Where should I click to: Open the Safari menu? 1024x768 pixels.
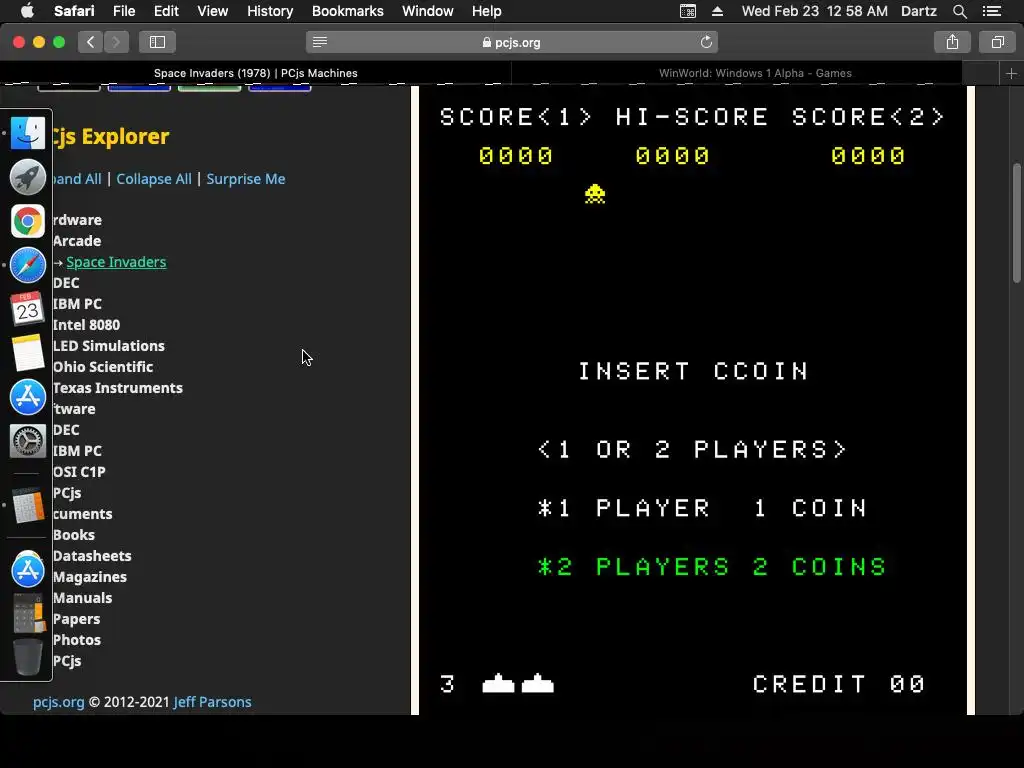[x=74, y=11]
